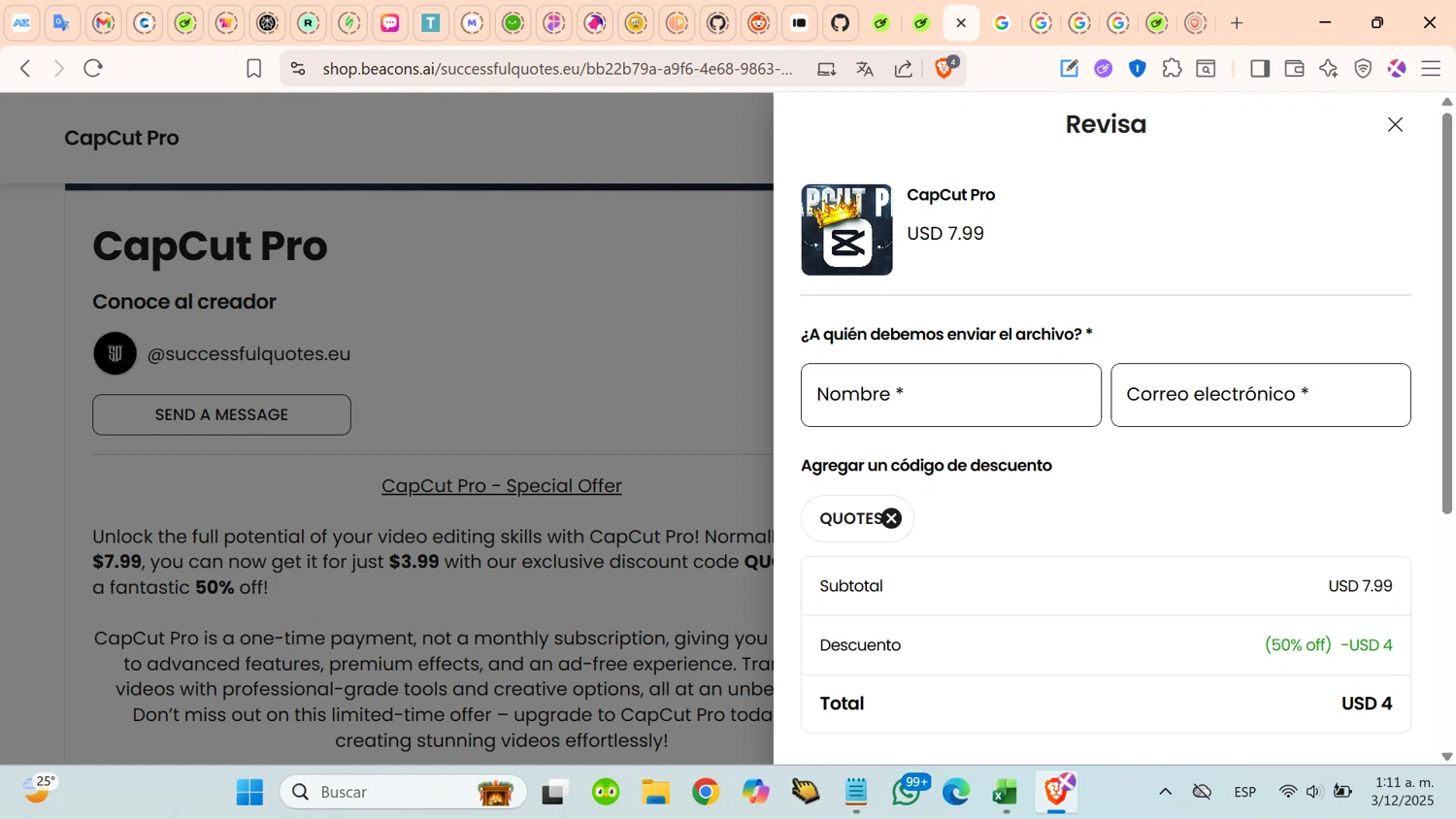Launch Duolingo from the taskbar
The image size is (1456, 819).
[606, 792]
